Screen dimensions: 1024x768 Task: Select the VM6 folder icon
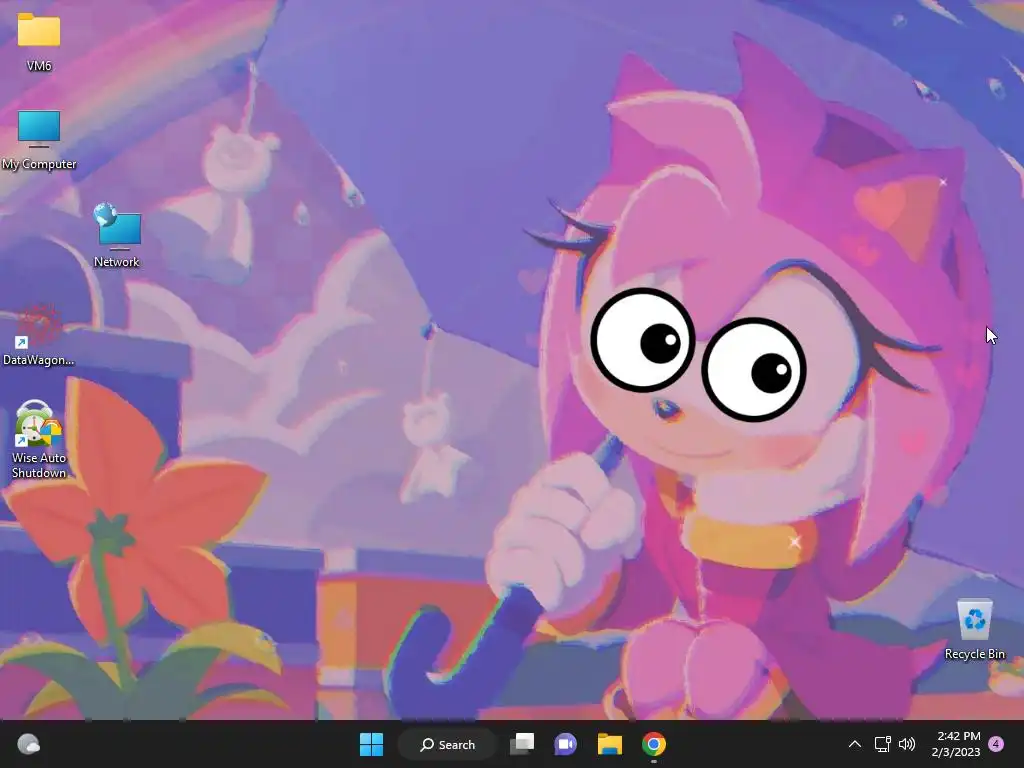point(39,30)
